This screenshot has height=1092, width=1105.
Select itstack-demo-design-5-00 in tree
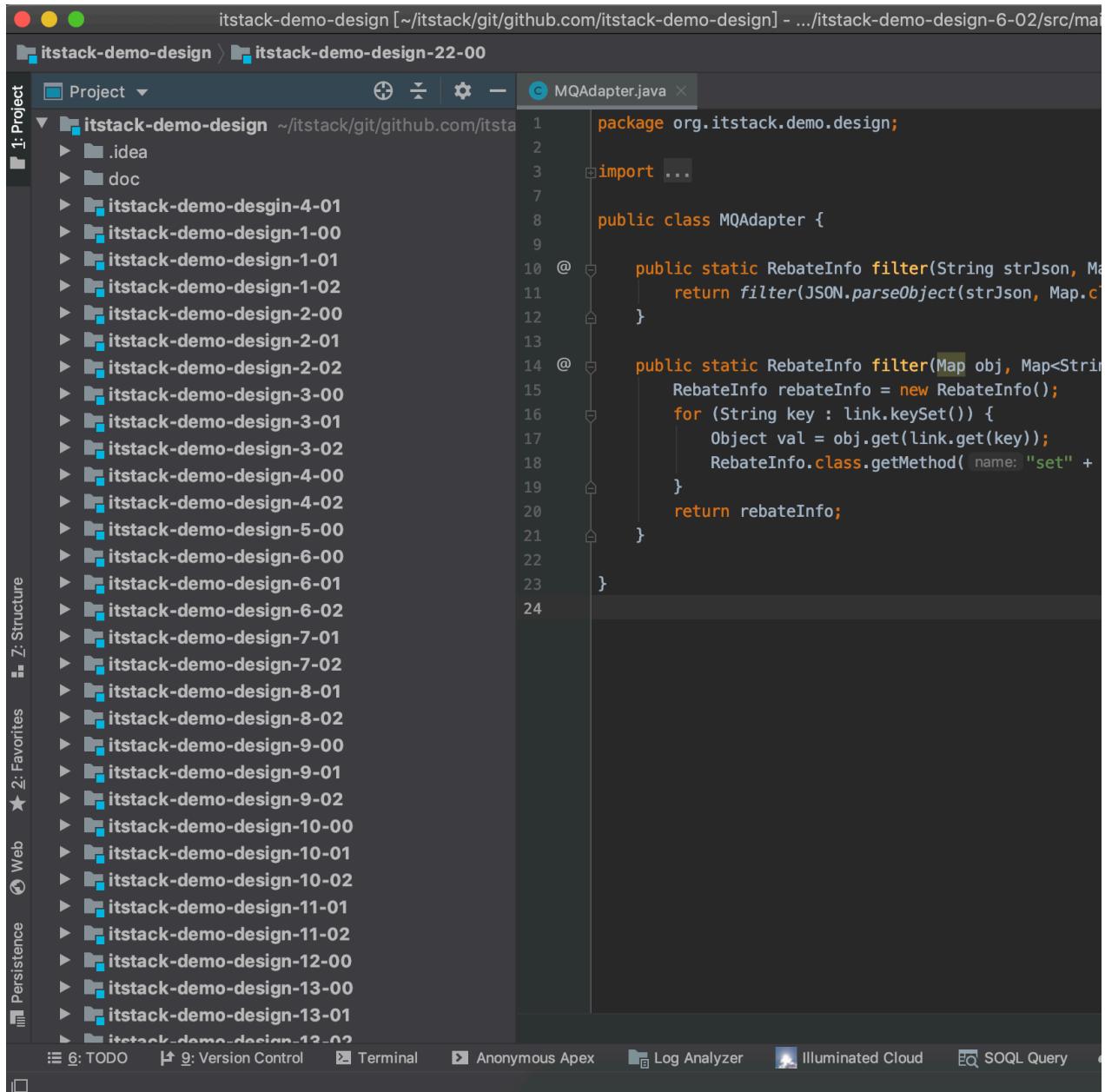tap(226, 529)
